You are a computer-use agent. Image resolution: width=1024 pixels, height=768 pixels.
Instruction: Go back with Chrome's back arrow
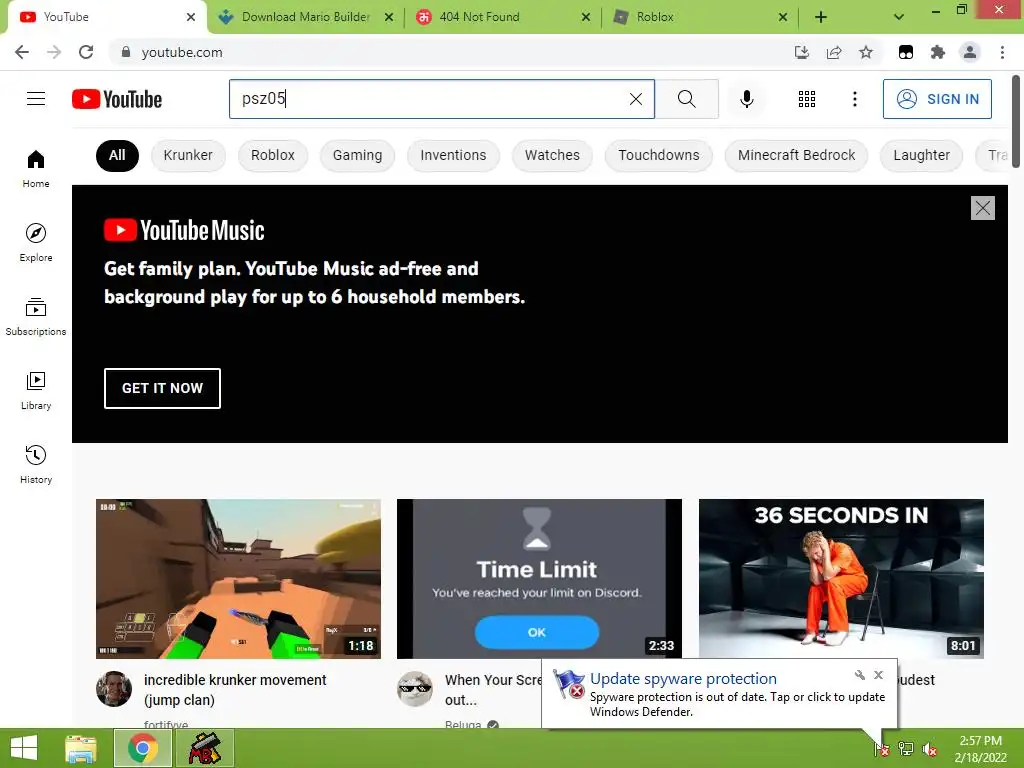pos(22,52)
